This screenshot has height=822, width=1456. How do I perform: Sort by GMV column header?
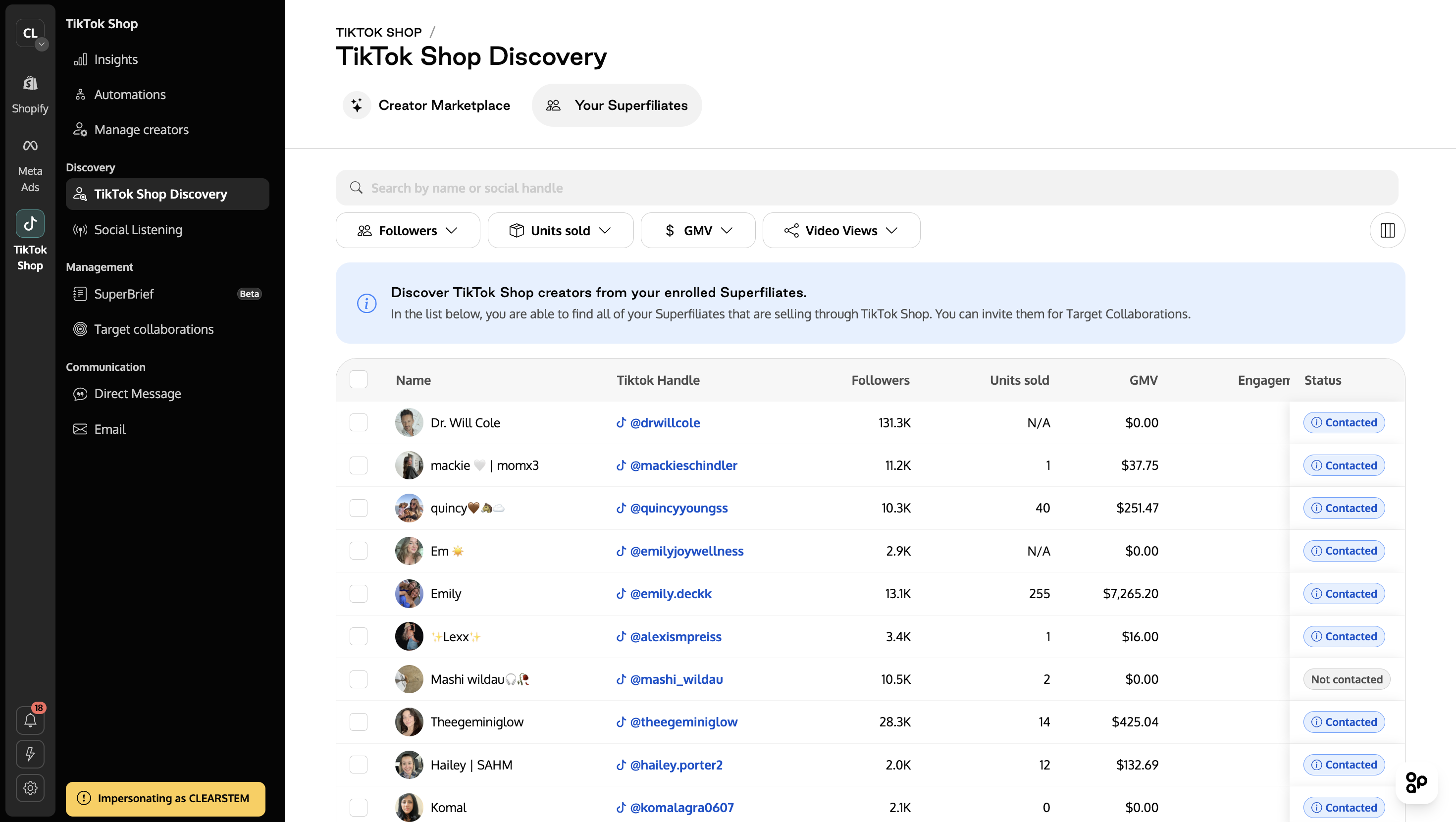1143,380
